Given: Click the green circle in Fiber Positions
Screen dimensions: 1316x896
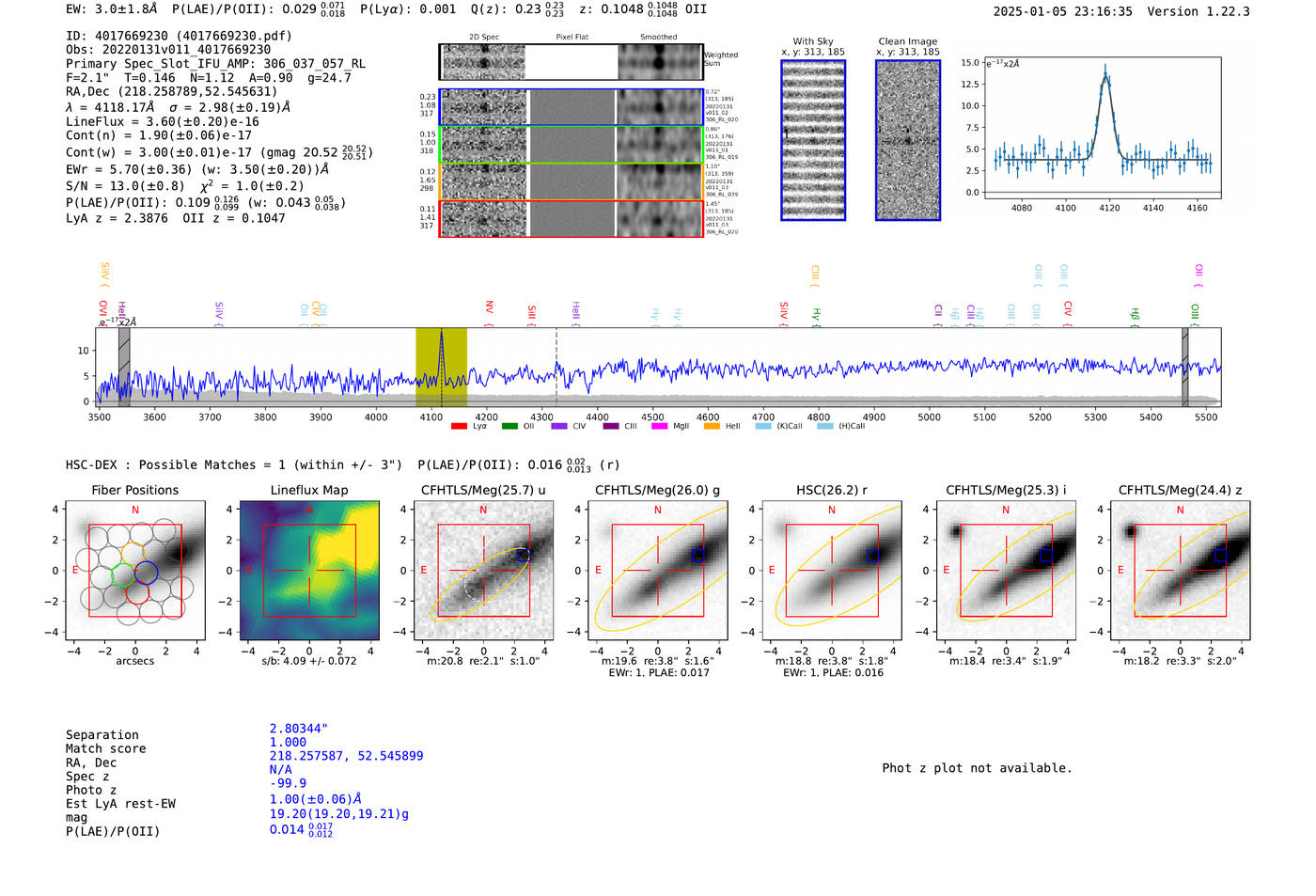Looking at the screenshot, I should point(123,574).
